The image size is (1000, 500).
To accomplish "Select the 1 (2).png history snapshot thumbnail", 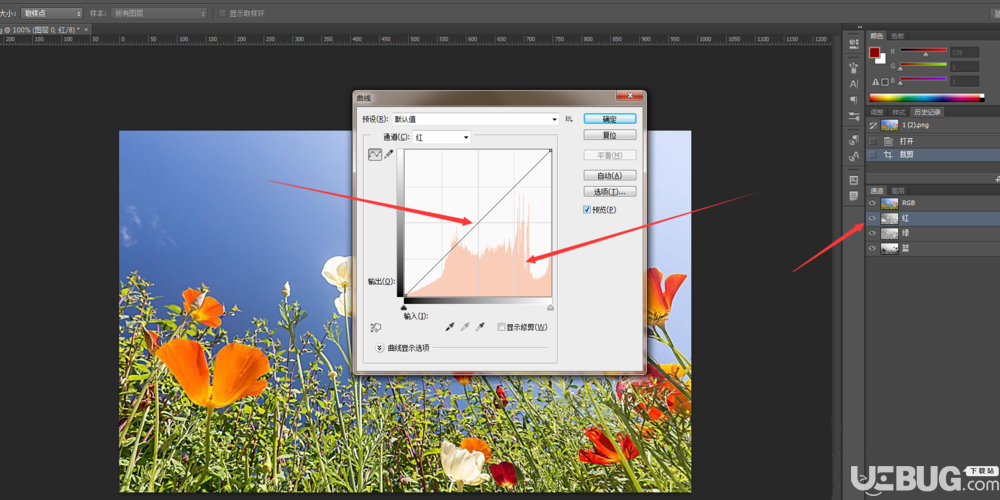I will tap(889, 126).
